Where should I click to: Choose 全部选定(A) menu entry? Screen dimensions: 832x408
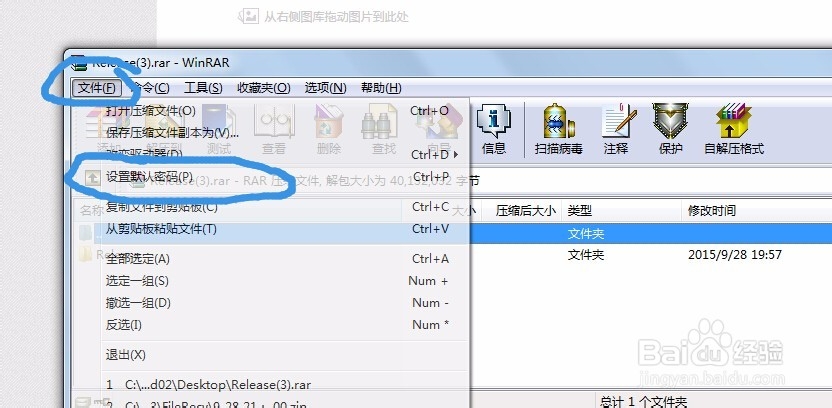coord(285,259)
